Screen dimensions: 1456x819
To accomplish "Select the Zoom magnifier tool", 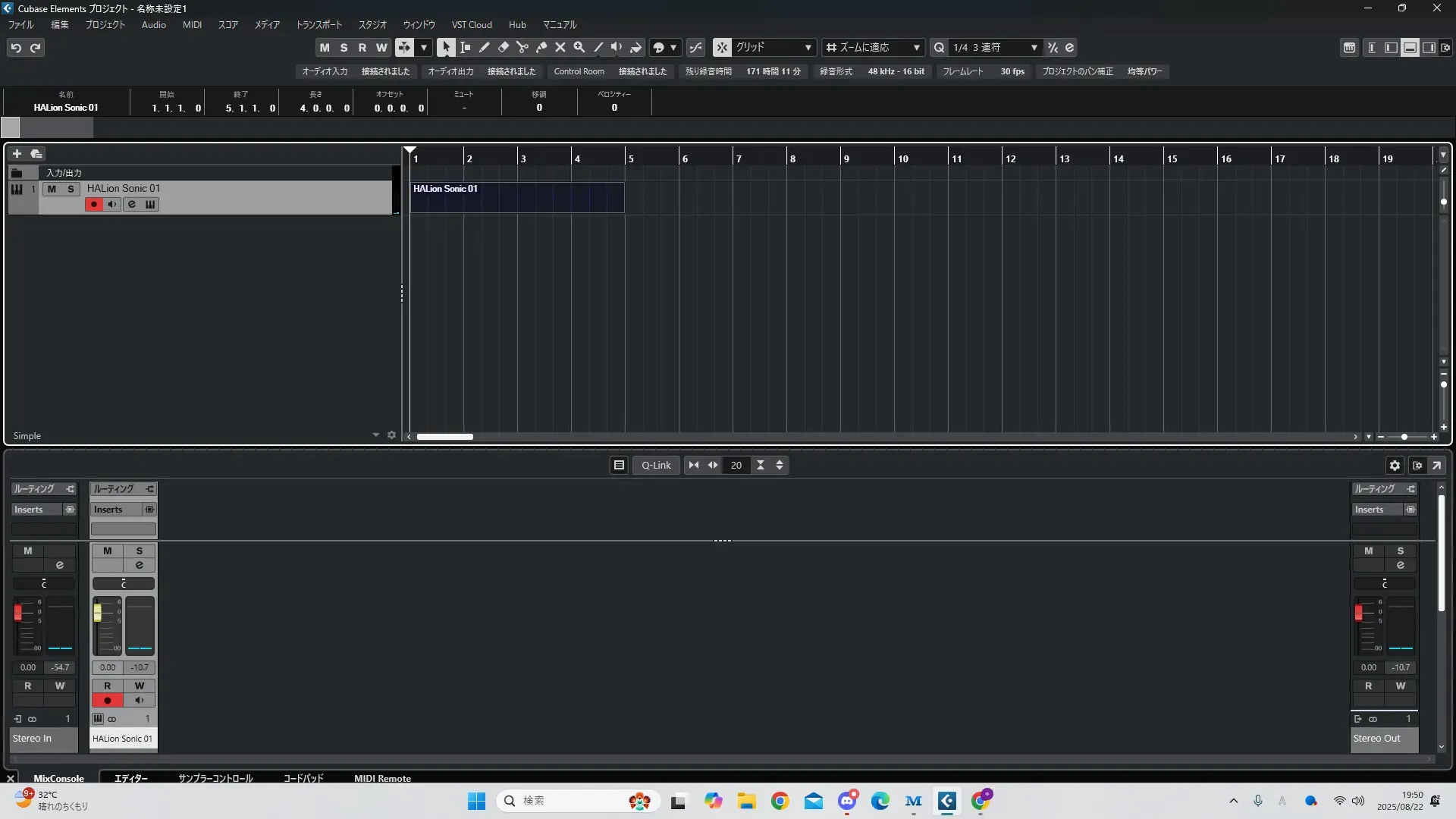I will 579,47.
